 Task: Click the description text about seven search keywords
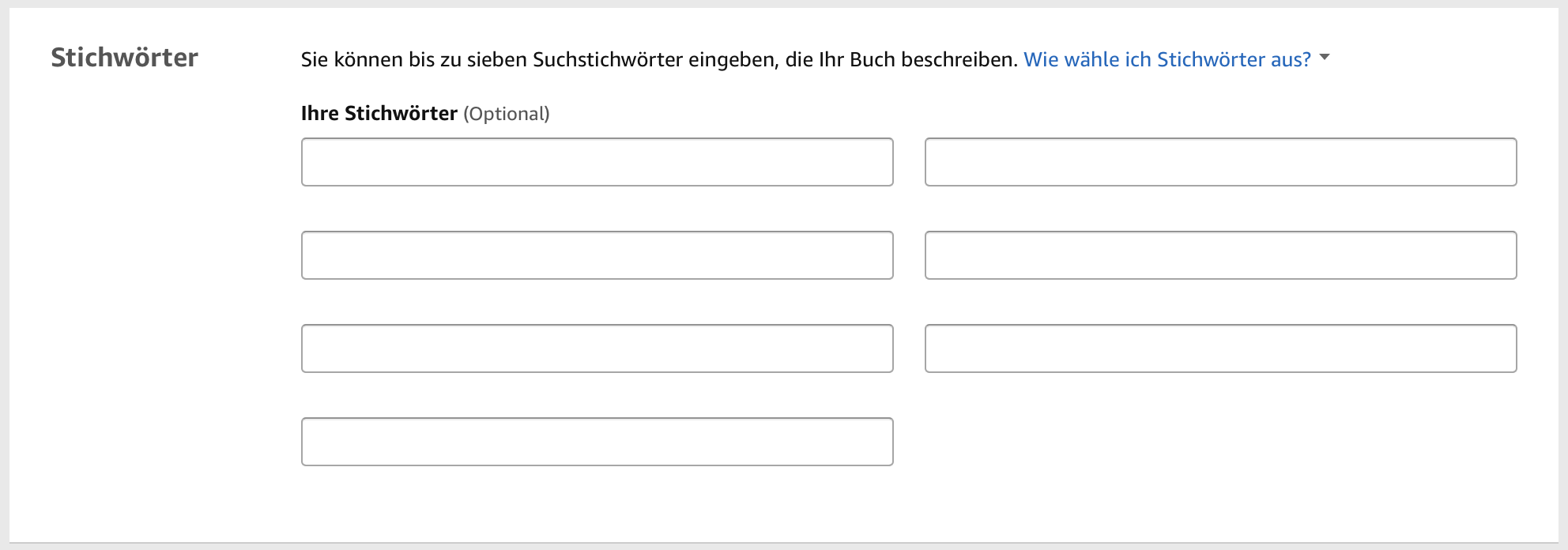click(x=656, y=58)
